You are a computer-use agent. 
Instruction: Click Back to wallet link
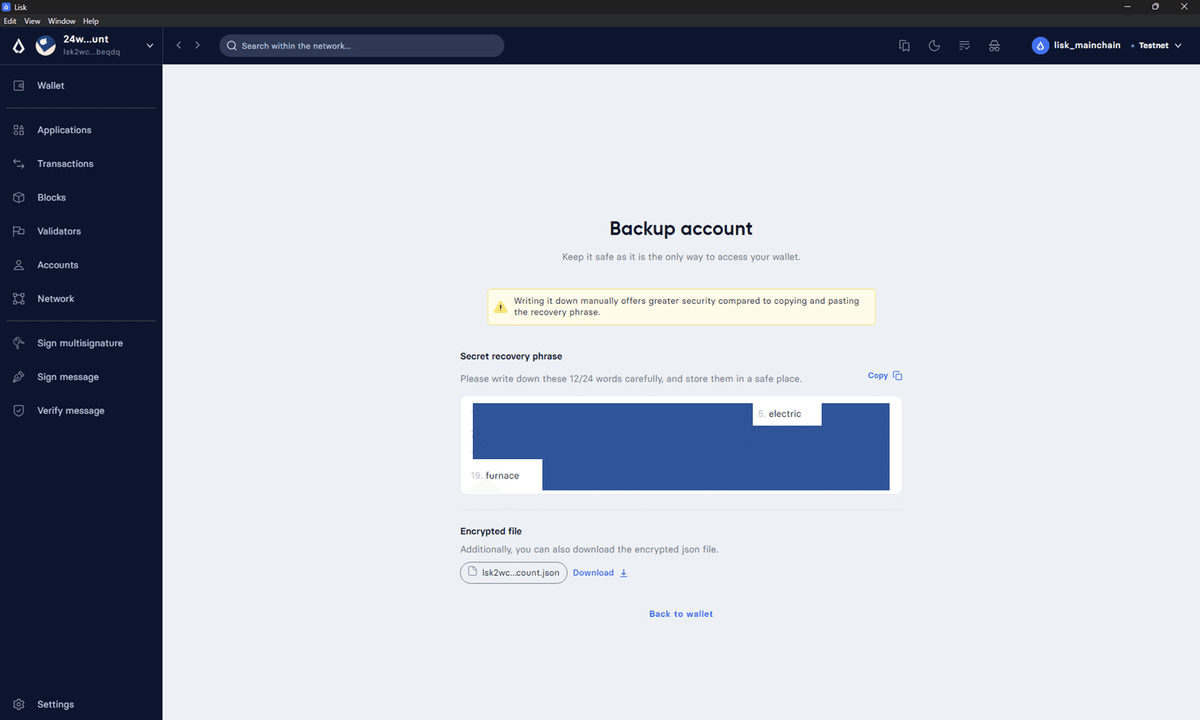click(681, 614)
